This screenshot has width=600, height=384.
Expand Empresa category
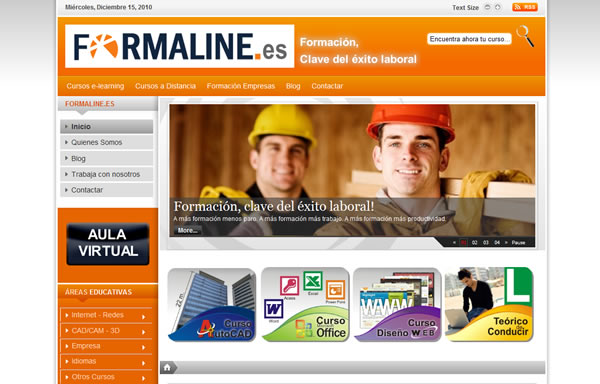coord(106,346)
